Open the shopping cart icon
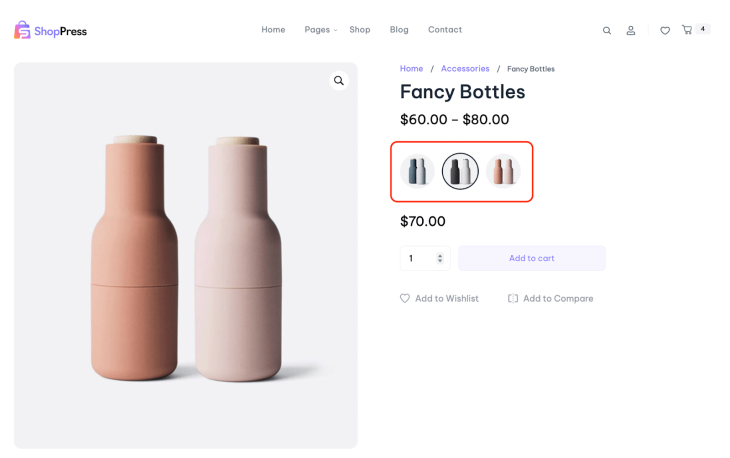The width and height of the screenshot is (730, 458). pyautogui.click(x=687, y=30)
